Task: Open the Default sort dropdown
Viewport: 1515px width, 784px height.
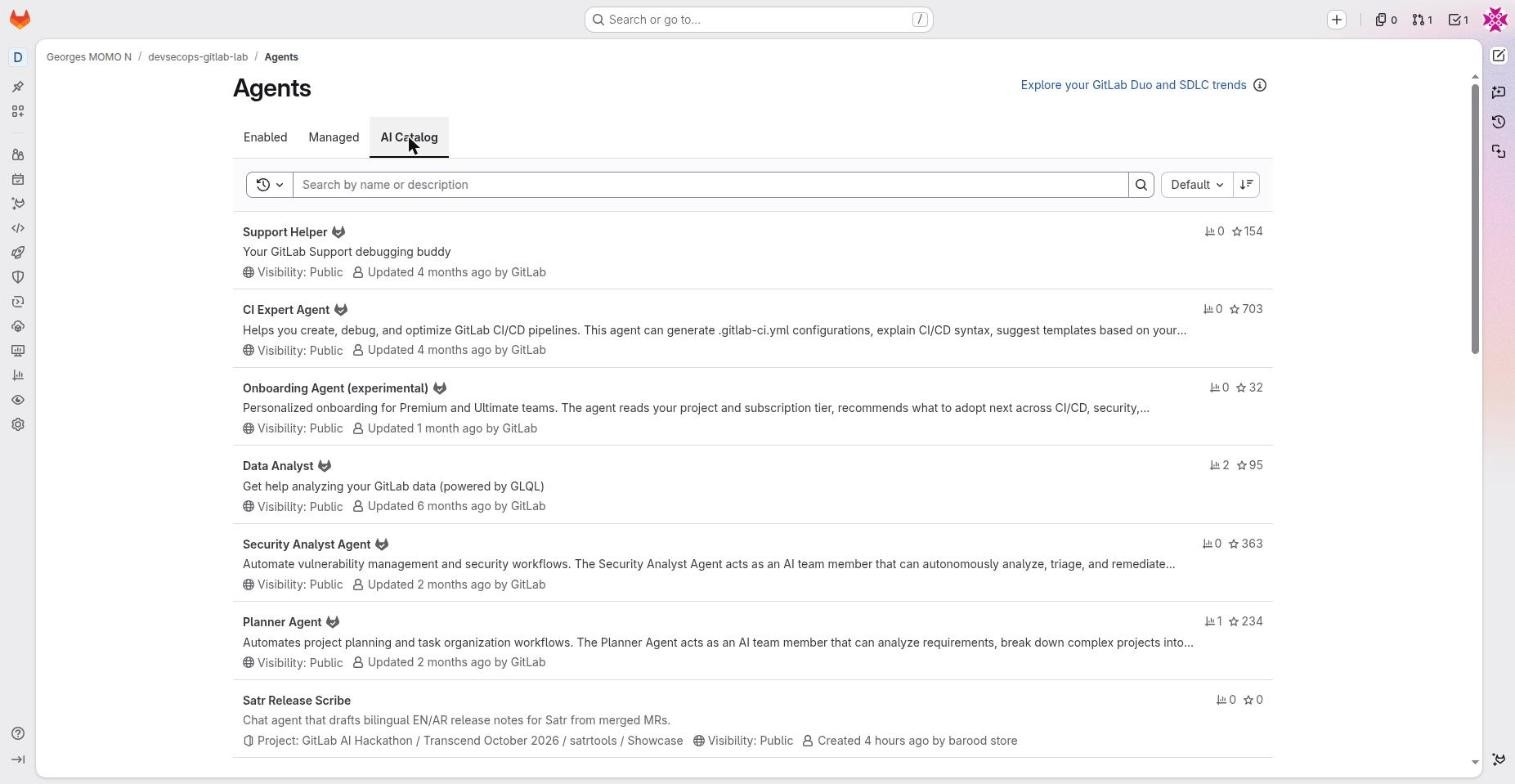Action: [x=1197, y=185]
